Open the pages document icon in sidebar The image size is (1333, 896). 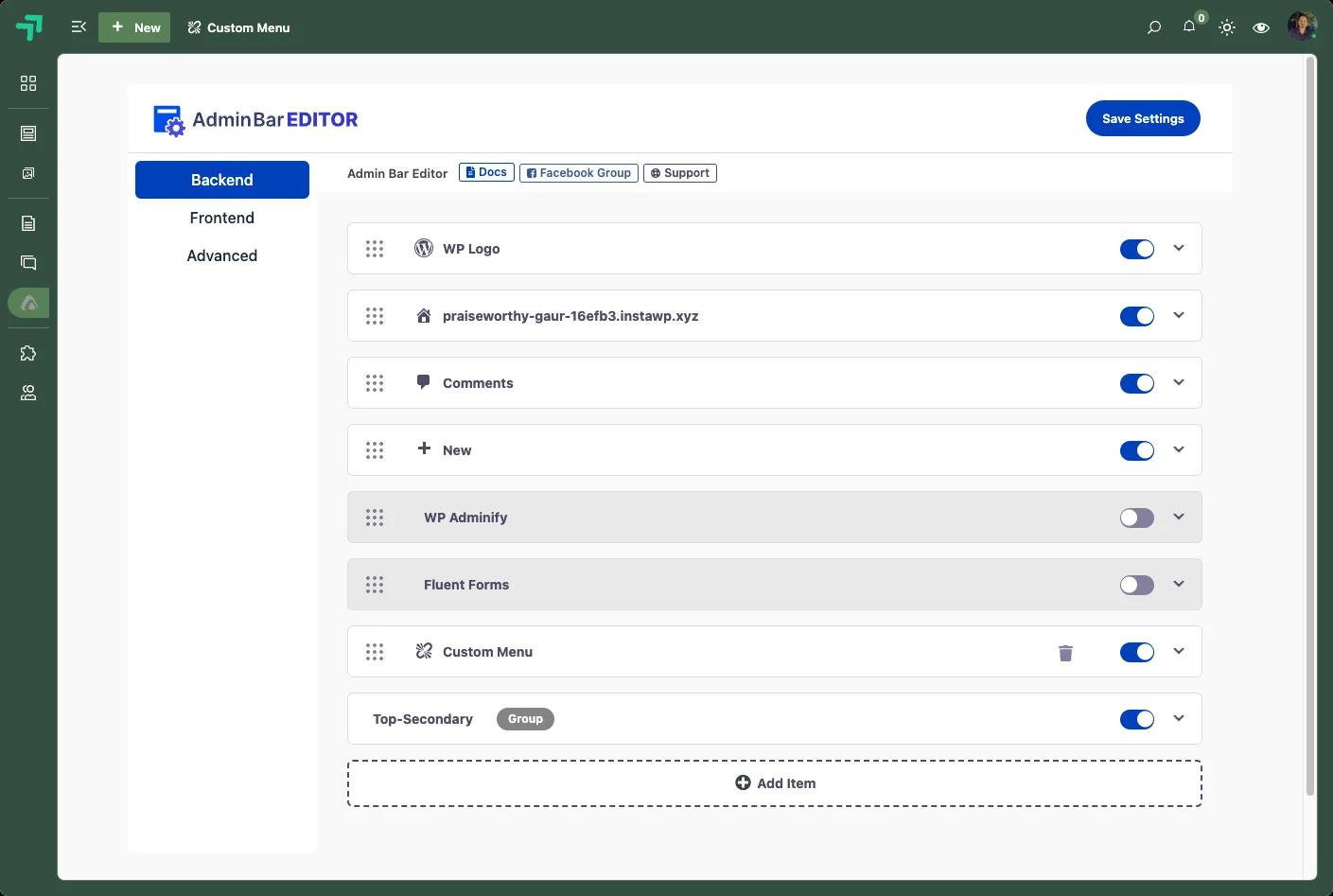(x=28, y=223)
